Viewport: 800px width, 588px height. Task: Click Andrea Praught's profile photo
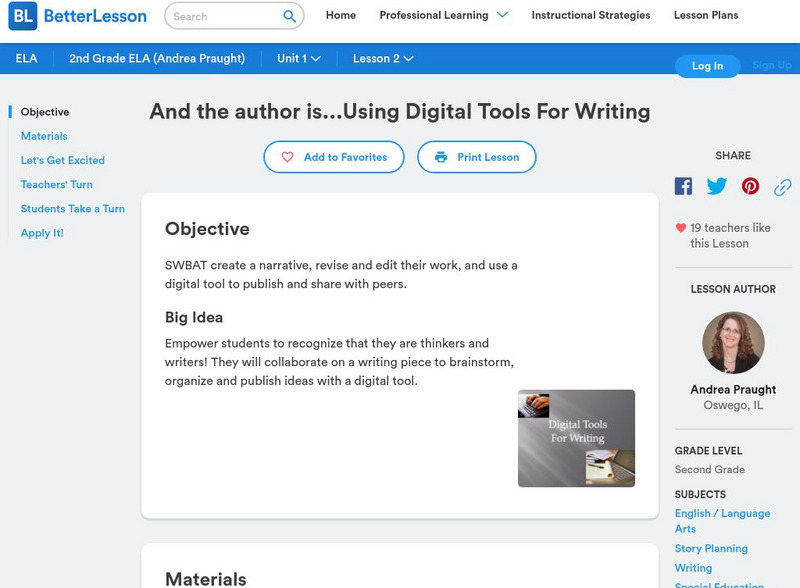[x=733, y=343]
